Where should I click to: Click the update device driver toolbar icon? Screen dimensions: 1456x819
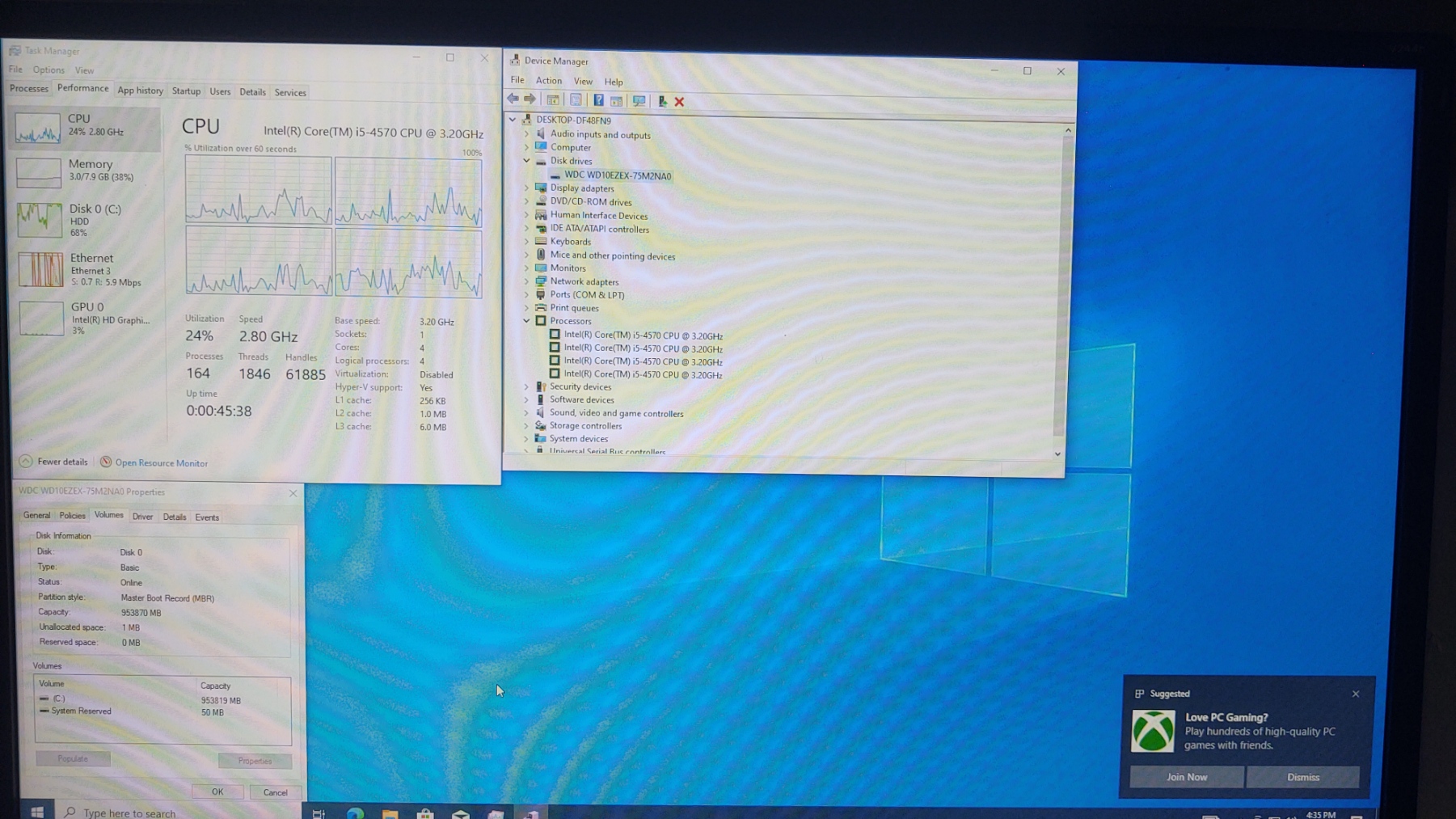[x=662, y=101]
